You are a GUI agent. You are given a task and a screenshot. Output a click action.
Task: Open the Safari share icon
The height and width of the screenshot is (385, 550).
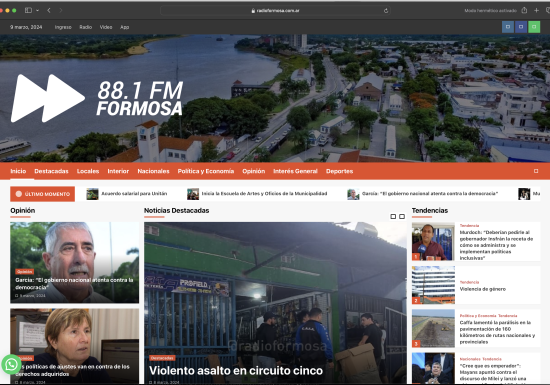524,10
